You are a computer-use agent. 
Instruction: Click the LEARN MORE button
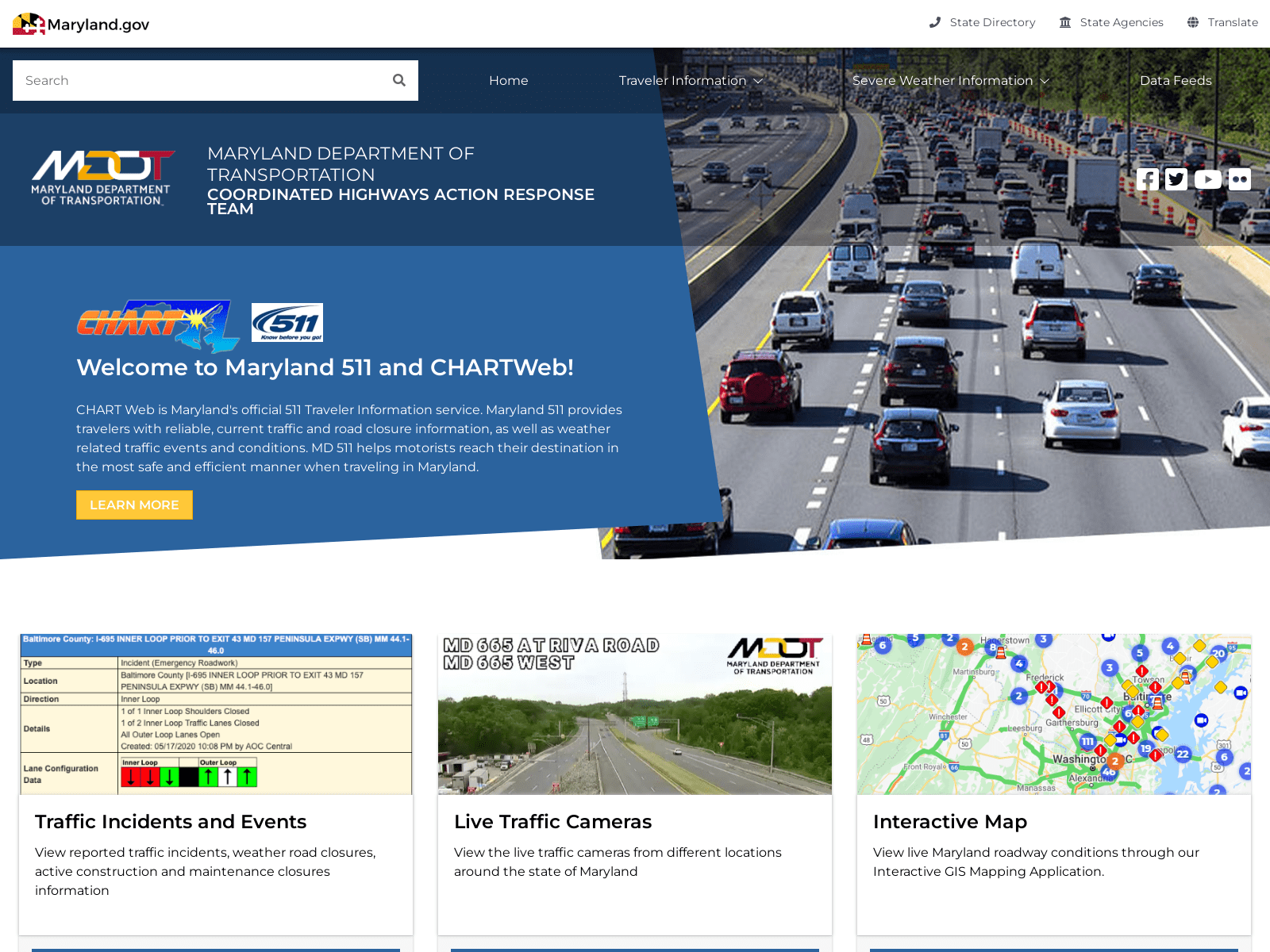[x=134, y=505]
